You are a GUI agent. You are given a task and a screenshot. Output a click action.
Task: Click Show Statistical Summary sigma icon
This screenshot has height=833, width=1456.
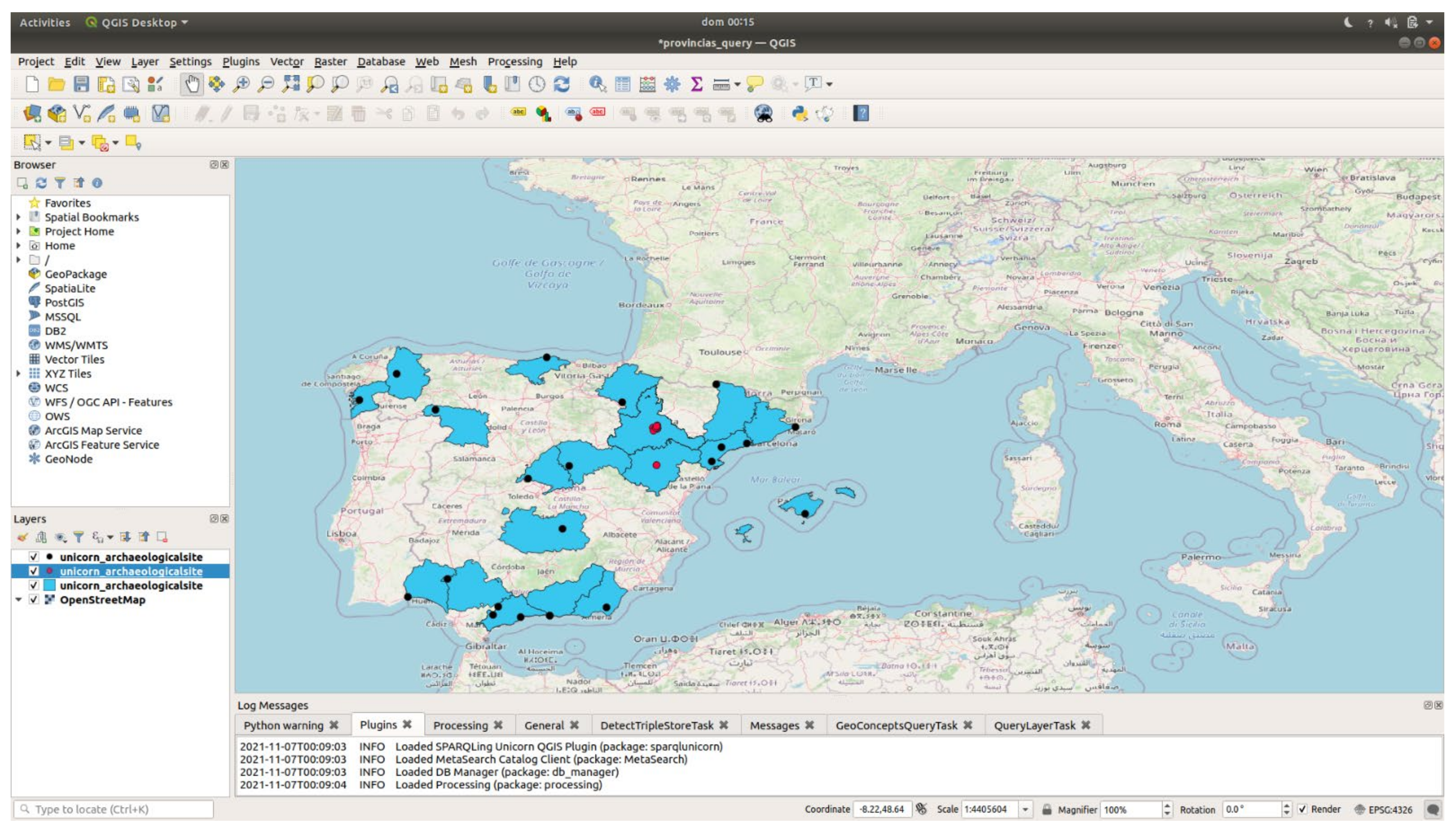[x=696, y=85]
